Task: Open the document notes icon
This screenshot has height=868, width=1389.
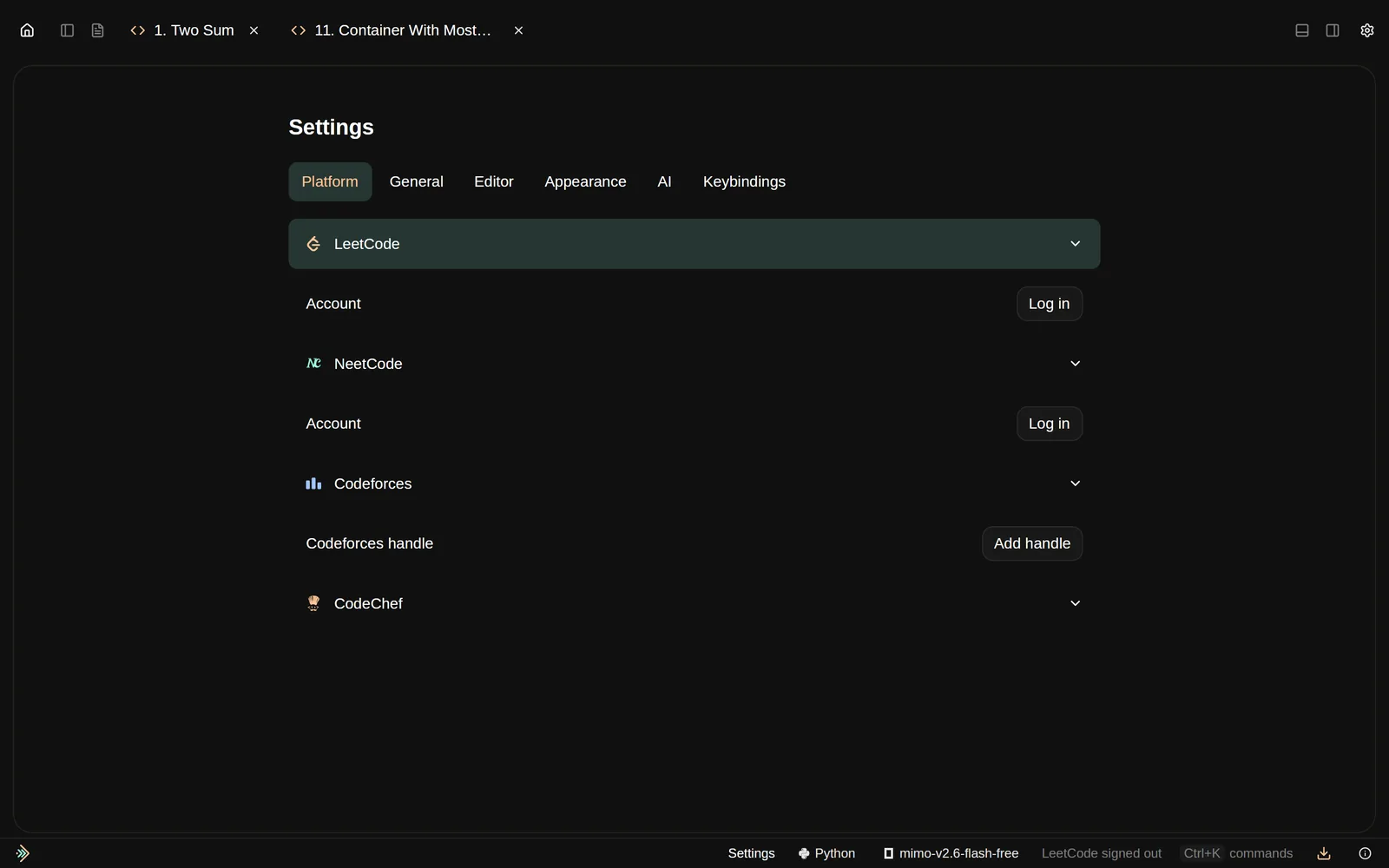Action: click(97, 30)
